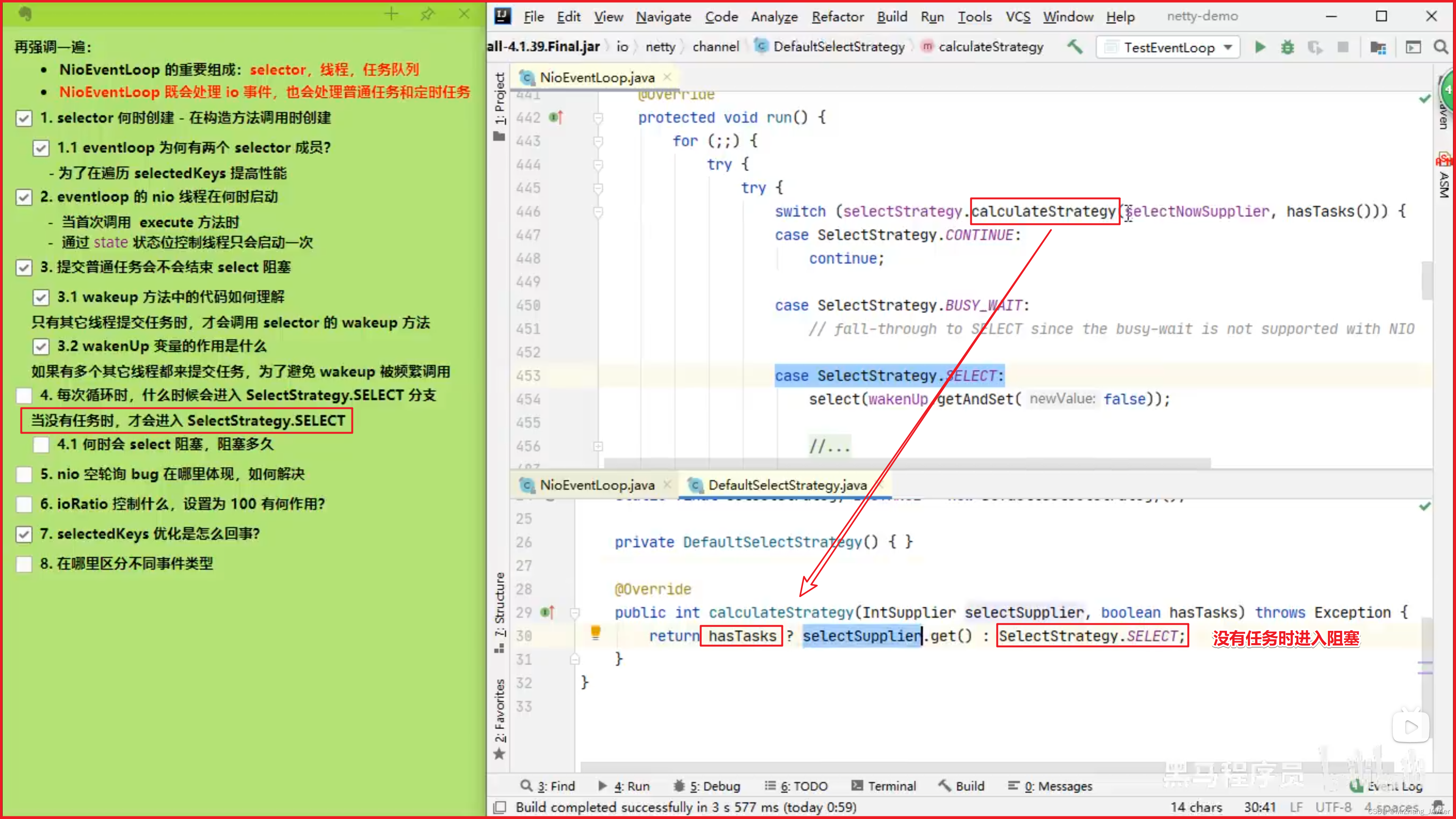Open the Refactor menu
The height and width of the screenshot is (819, 1456).
tap(838, 16)
